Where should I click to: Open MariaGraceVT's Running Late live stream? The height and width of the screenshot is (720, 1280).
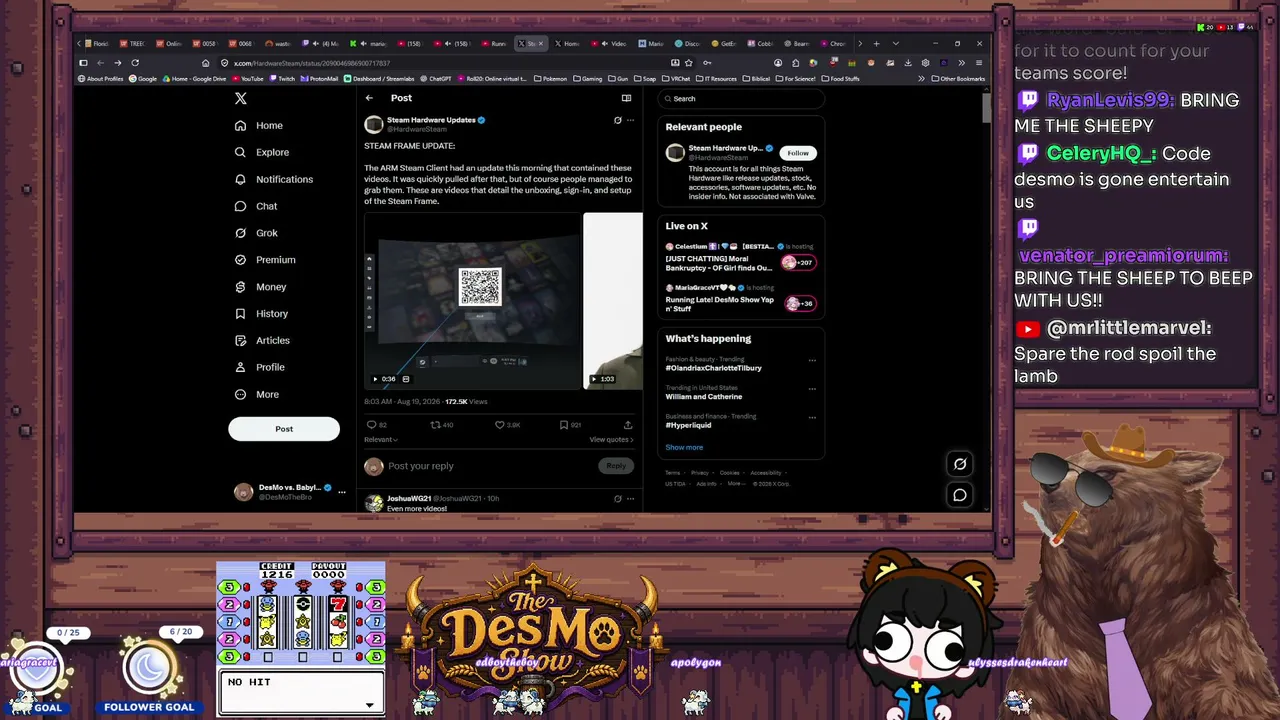point(741,300)
